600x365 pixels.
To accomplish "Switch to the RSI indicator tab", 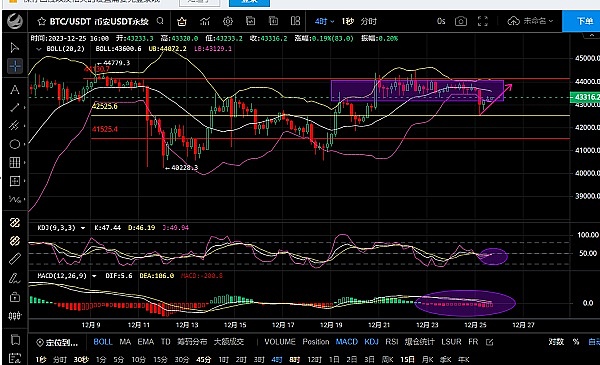I will pos(392,342).
